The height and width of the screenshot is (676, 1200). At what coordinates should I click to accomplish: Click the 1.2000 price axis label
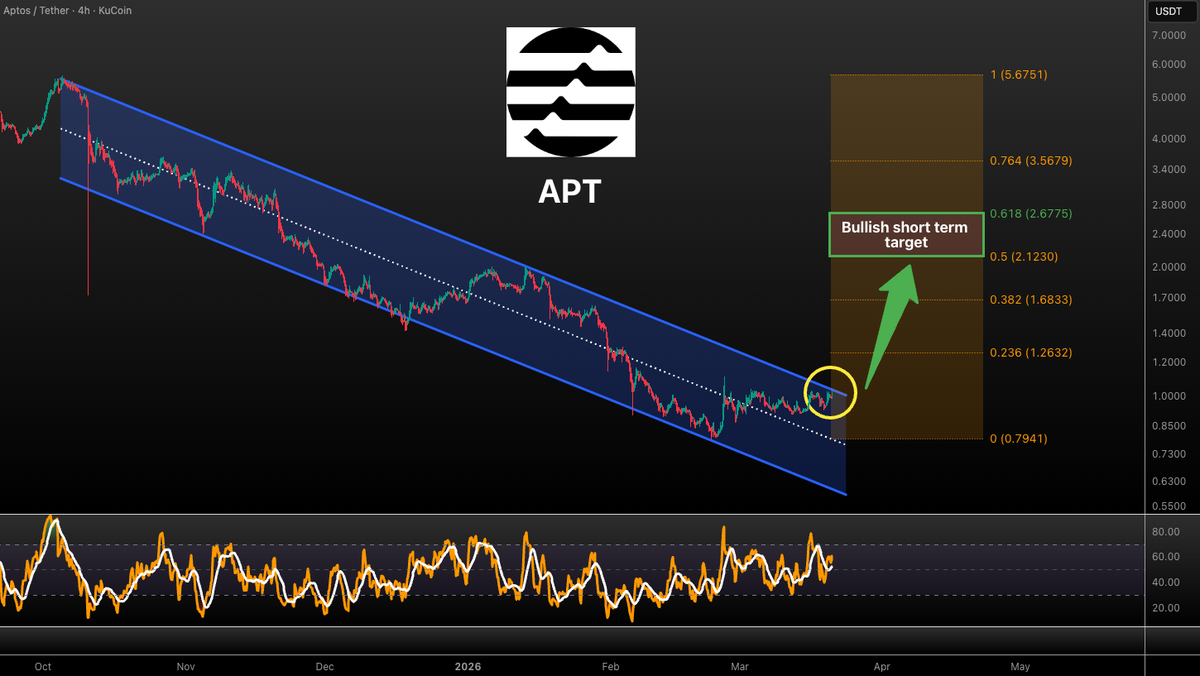pyautogui.click(x=1169, y=362)
